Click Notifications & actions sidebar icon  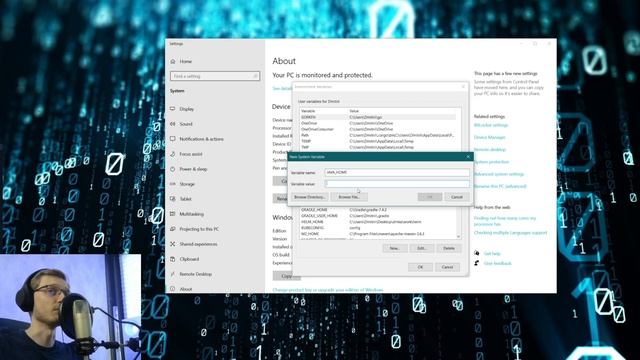coord(173,139)
